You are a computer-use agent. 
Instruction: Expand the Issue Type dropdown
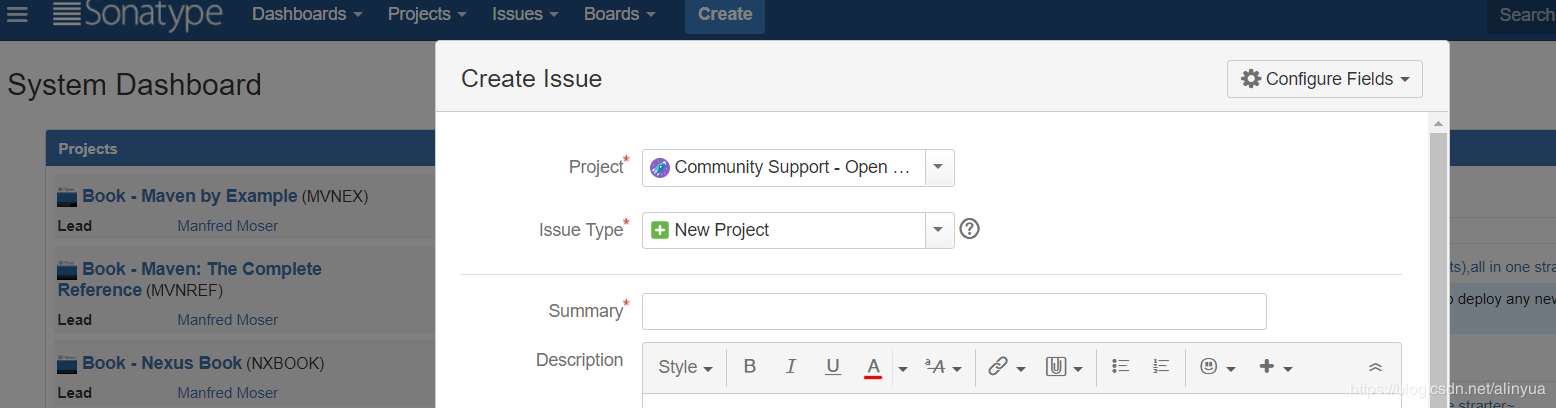pos(938,230)
